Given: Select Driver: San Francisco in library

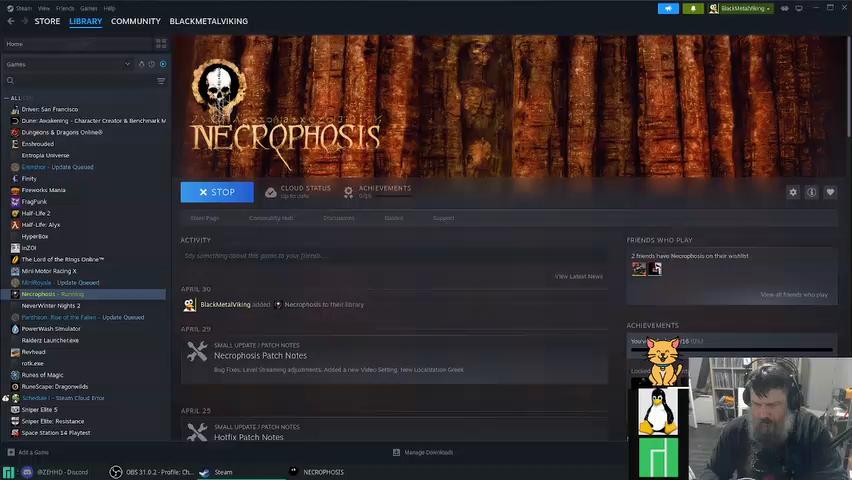Looking at the screenshot, I should [x=49, y=109].
